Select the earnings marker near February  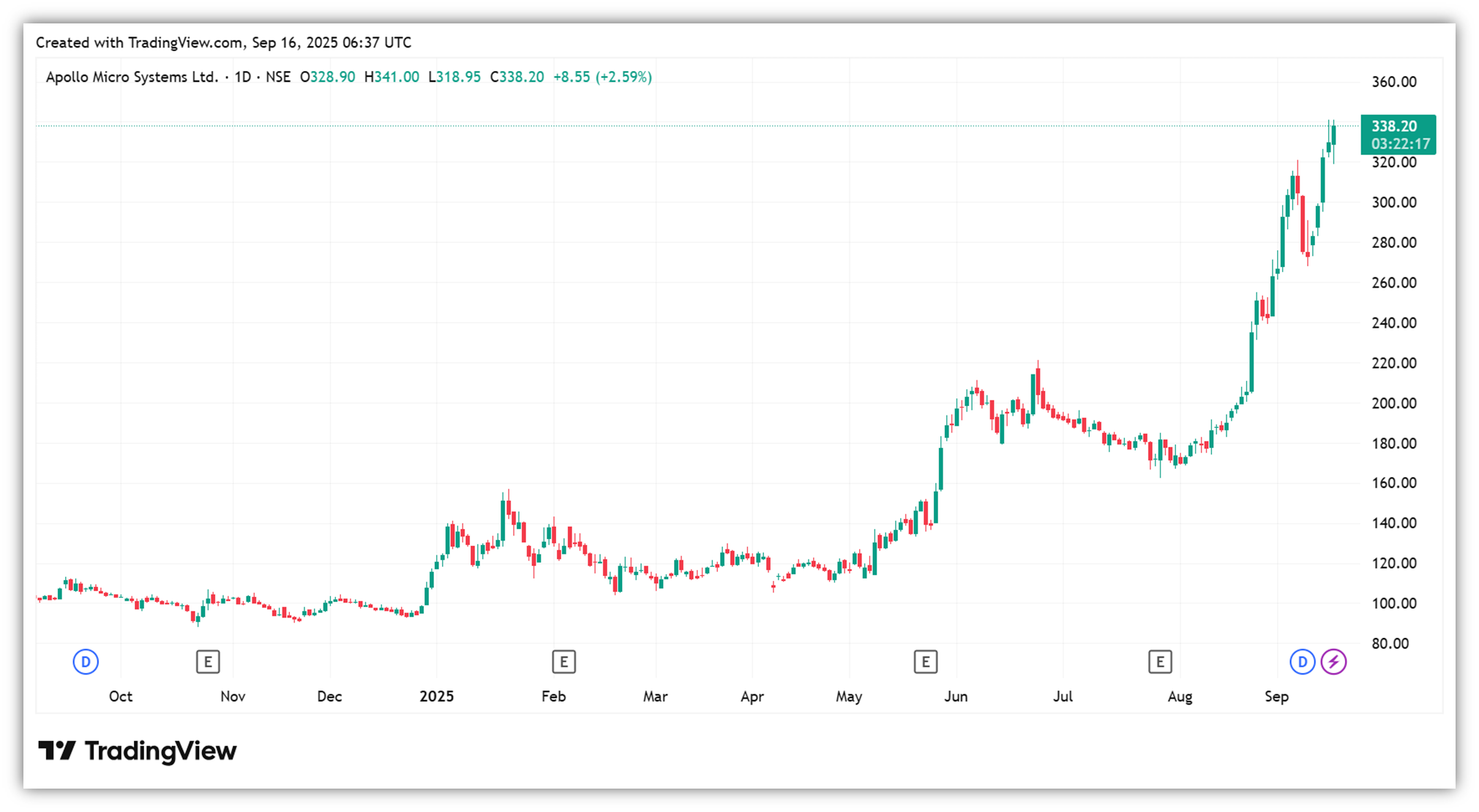click(x=563, y=662)
